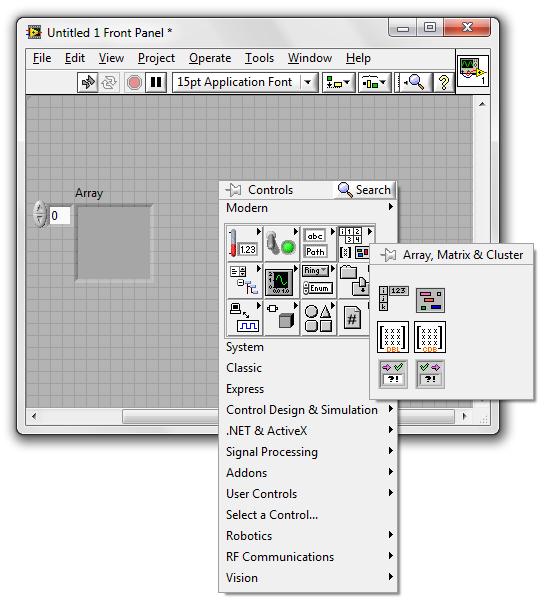Open List, Table & Tree palette
This screenshot has height=601, width=544.
[244, 281]
